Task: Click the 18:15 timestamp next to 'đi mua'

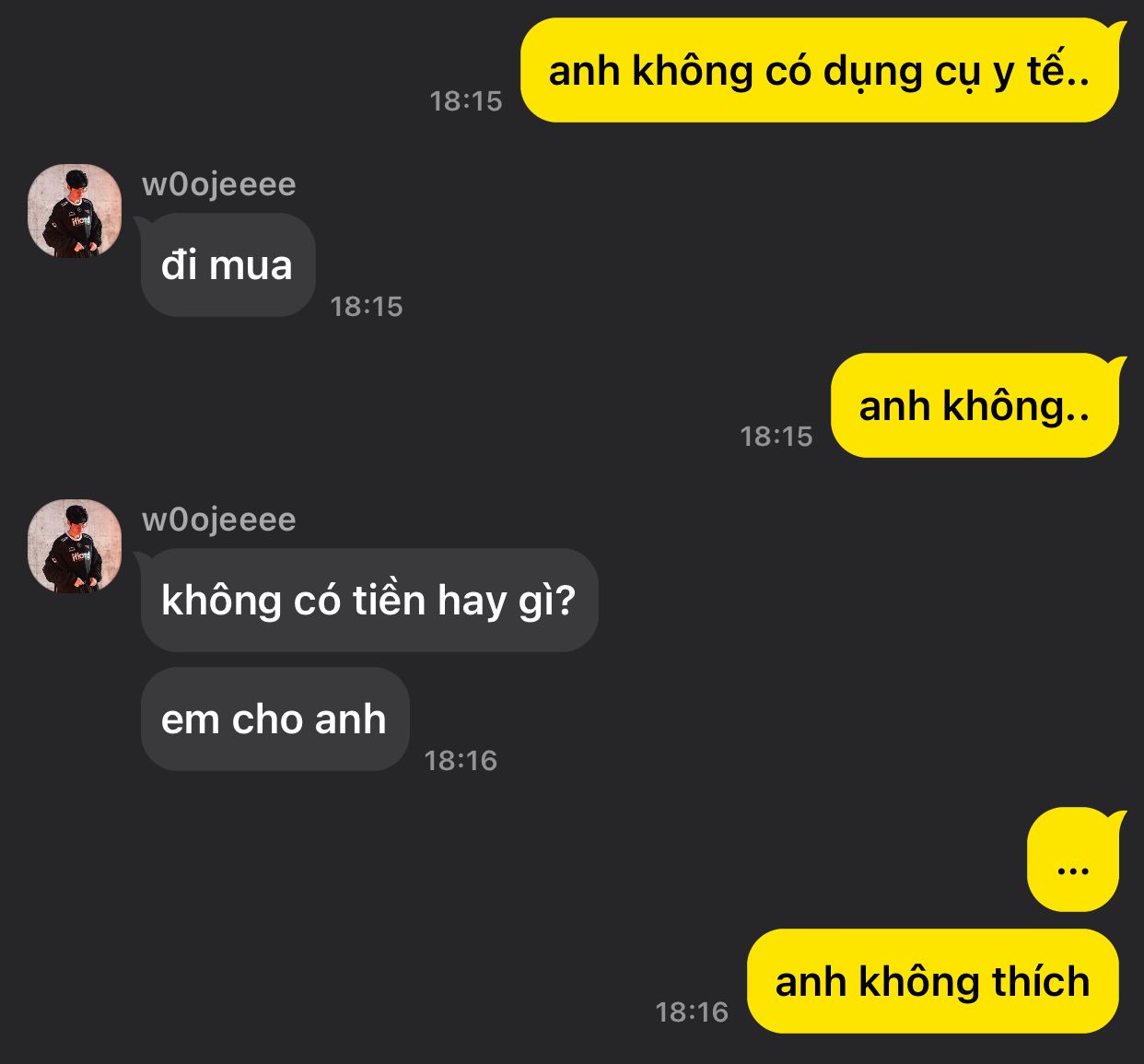Action: coord(367,306)
